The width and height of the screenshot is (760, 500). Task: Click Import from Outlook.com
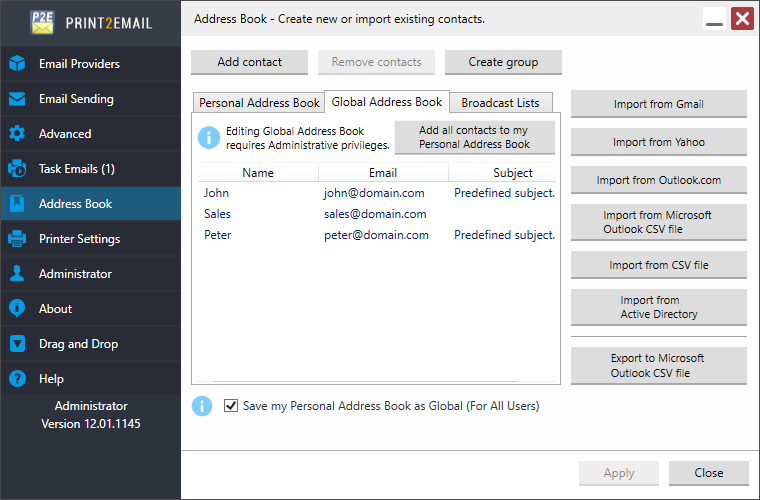point(659,180)
